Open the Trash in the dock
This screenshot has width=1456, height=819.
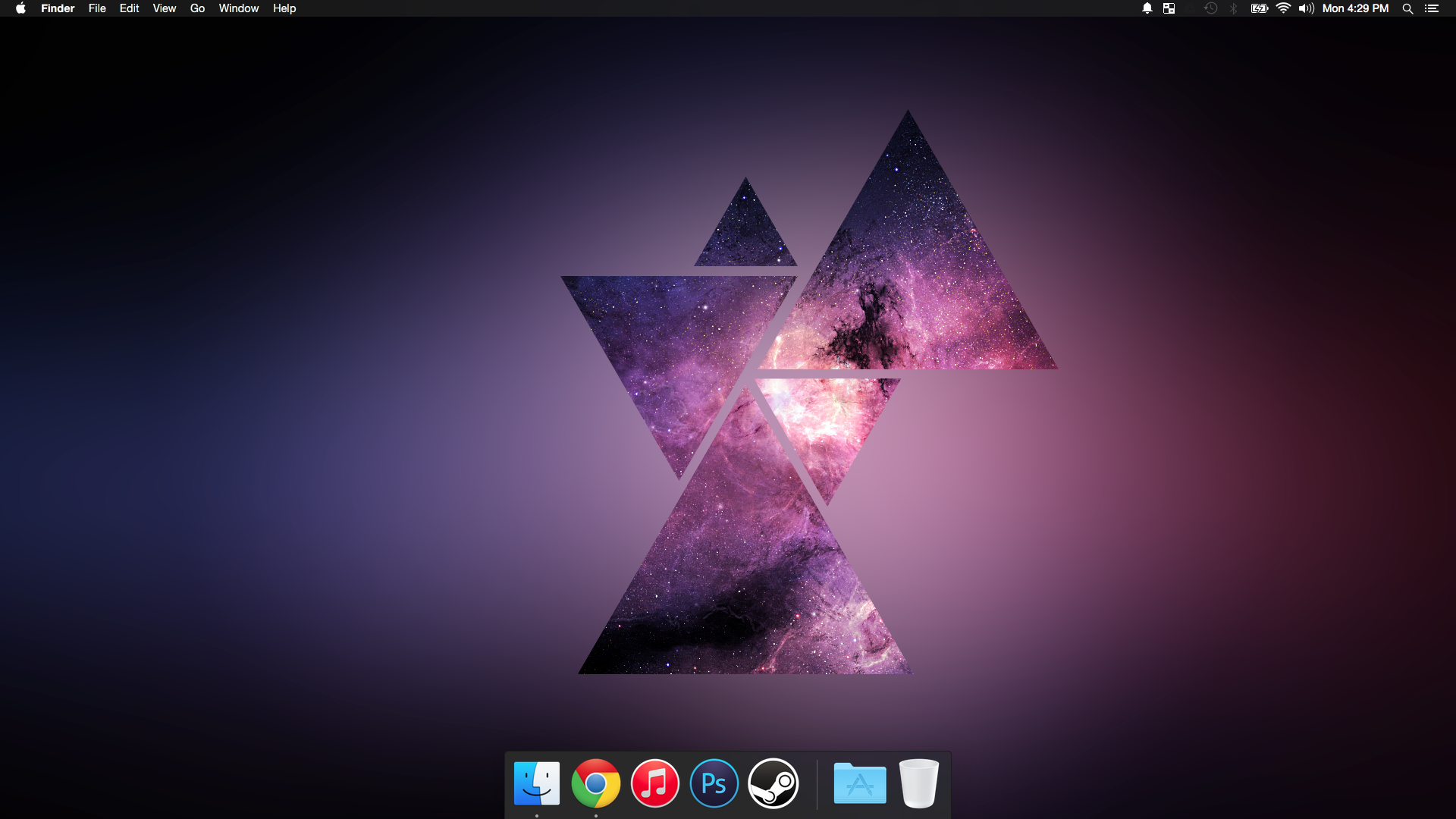coord(919,783)
